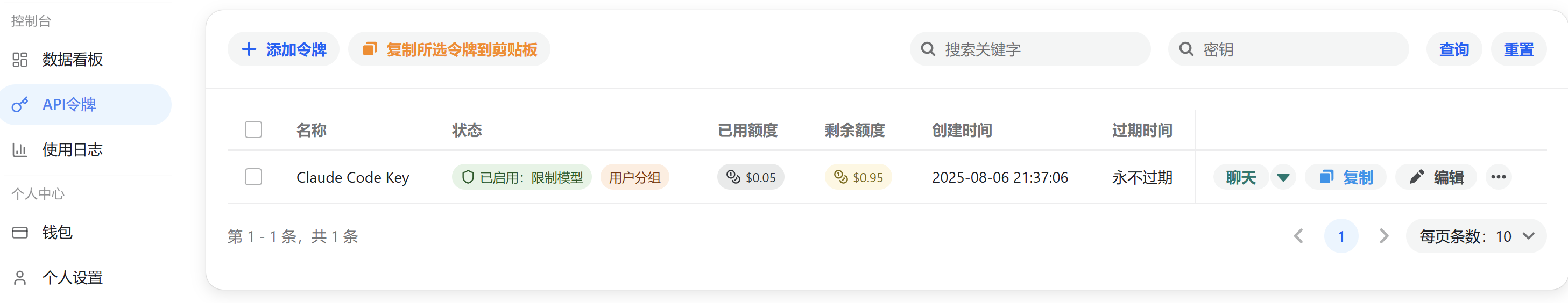
Task: Go to the next page with right chevron
Action: click(1383, 236)
